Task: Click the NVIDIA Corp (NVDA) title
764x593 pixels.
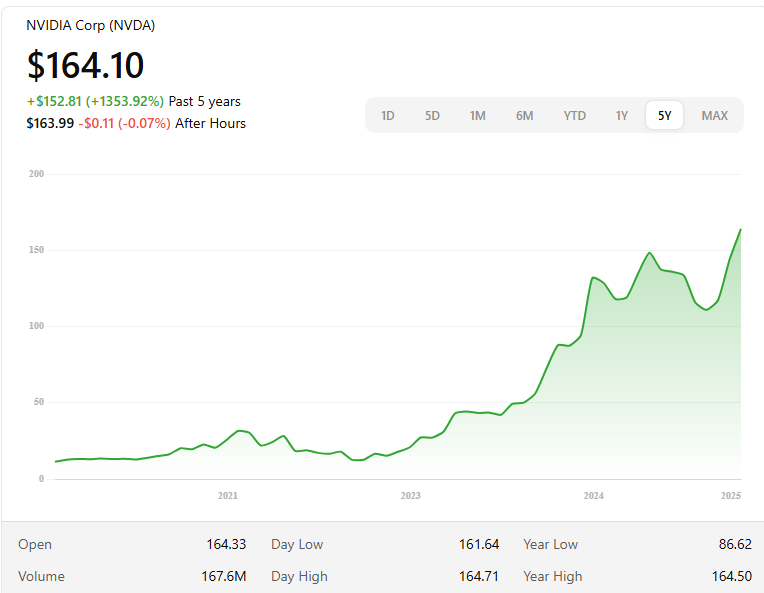Action: [91, 26]
